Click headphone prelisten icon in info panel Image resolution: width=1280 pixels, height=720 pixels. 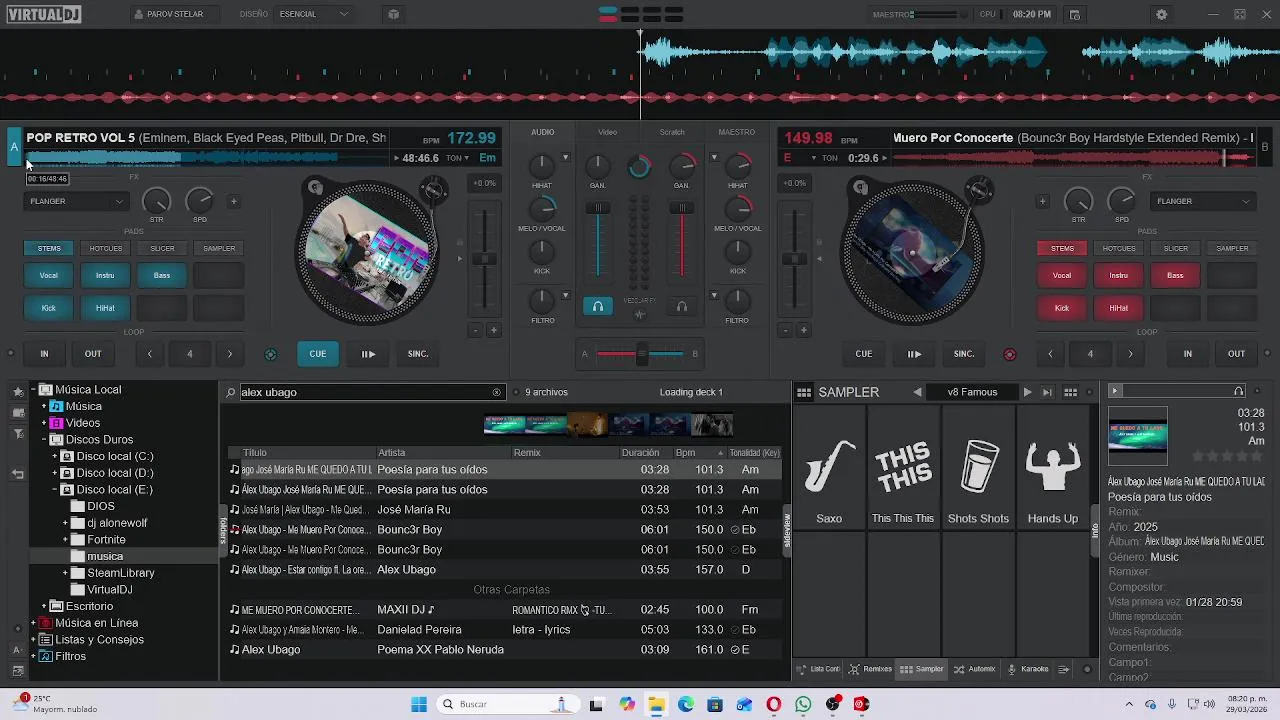(x=1239, y=391)
